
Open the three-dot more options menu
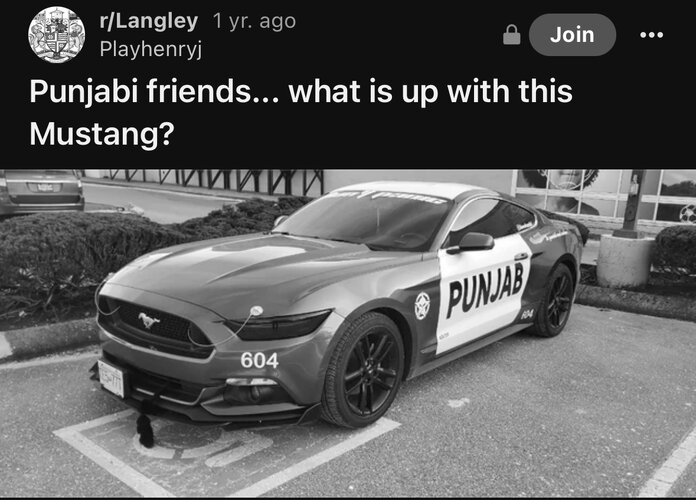(651, 35)
